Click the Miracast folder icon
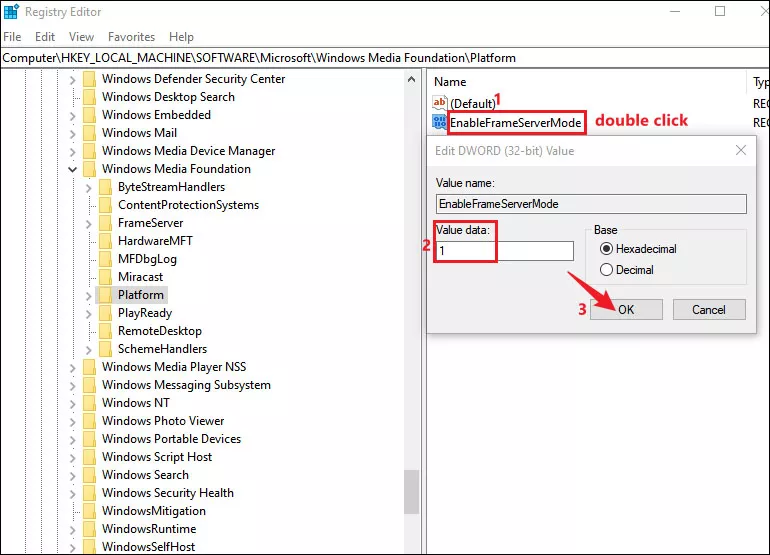Screen dimensions: 770x555 tap(105, 277)
